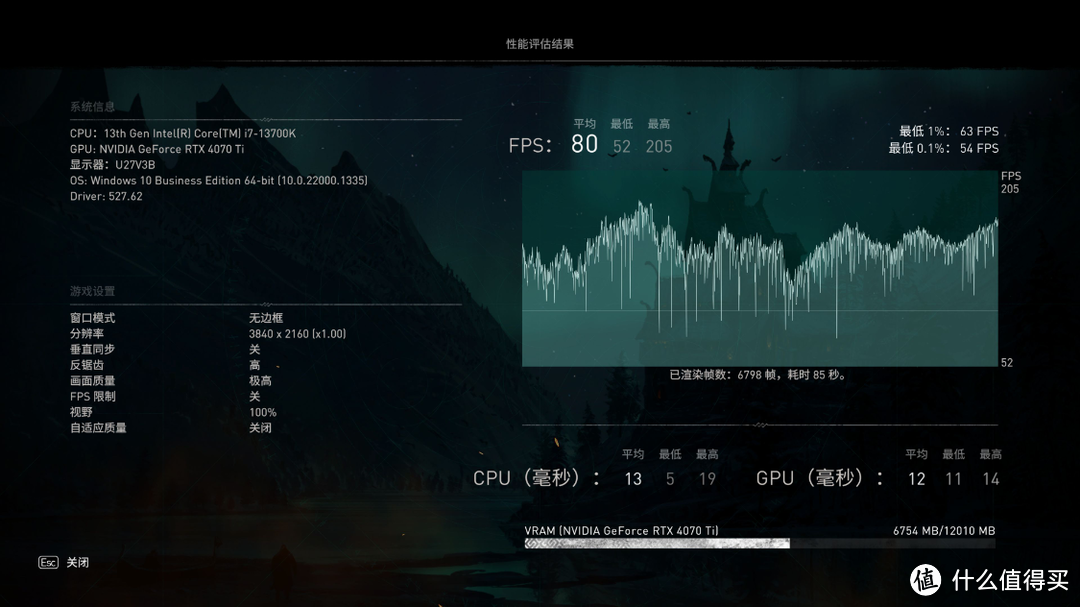This screenshot has height=607, width=1080.
Task: Click the 窗口模式 setting label
Action: coord(92,318)
